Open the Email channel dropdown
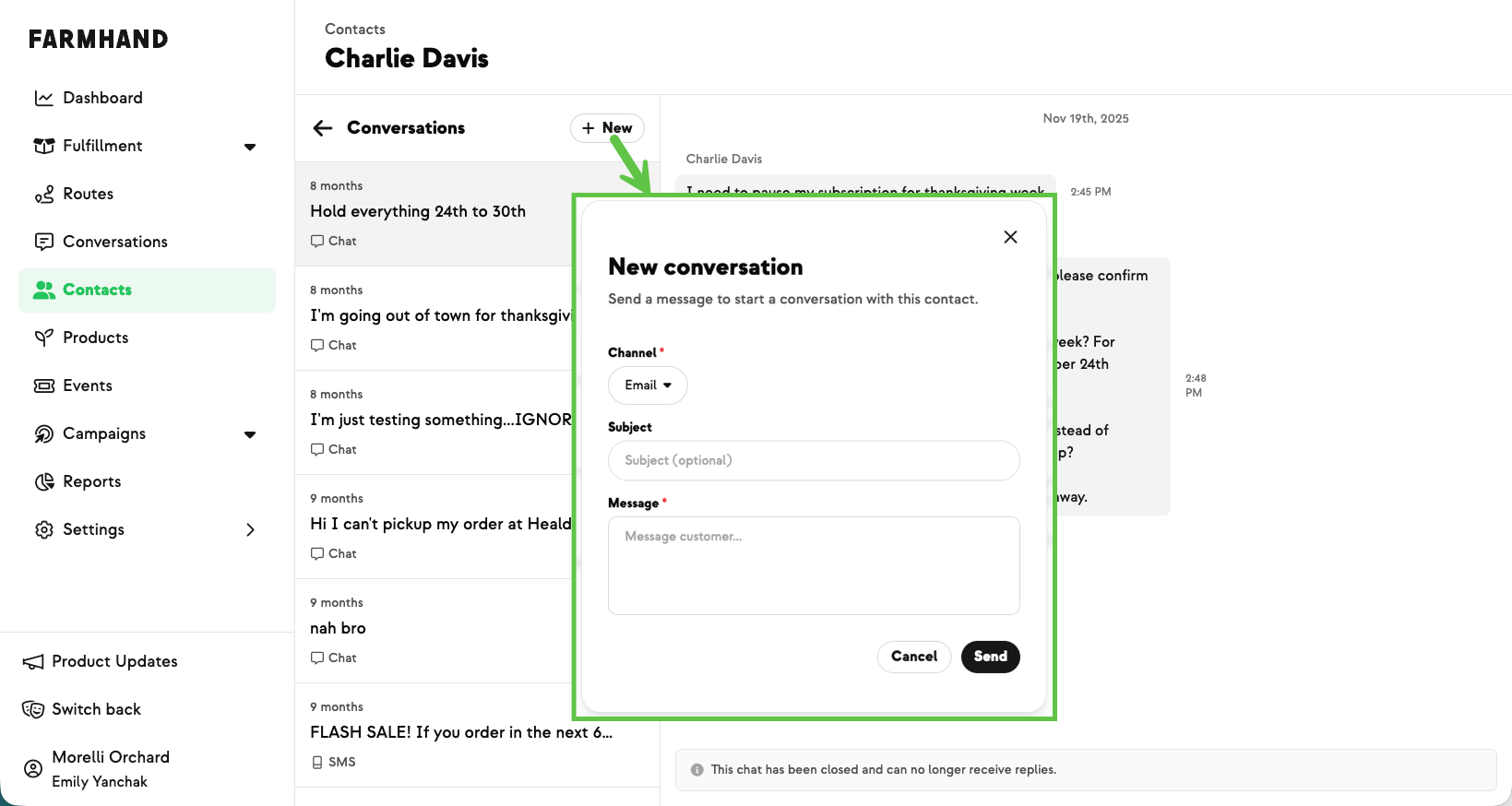 [648, 385]
